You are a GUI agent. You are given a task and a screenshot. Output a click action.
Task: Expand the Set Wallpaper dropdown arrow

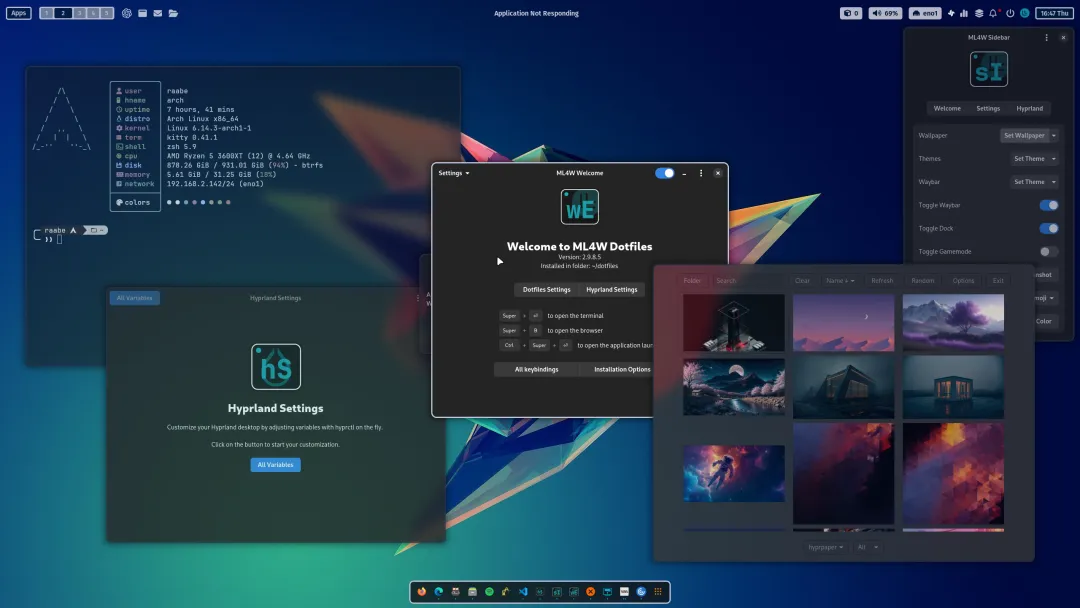coord(1054,136)
